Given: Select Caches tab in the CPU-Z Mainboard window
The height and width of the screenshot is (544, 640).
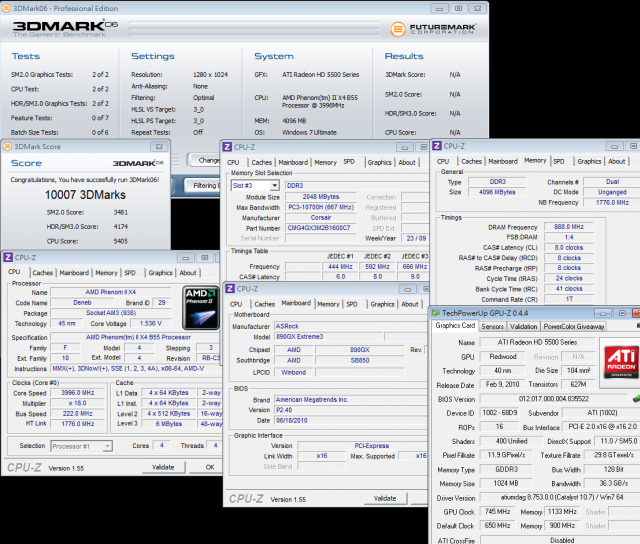Looking at the screenshot, I should tap(264, 304).
